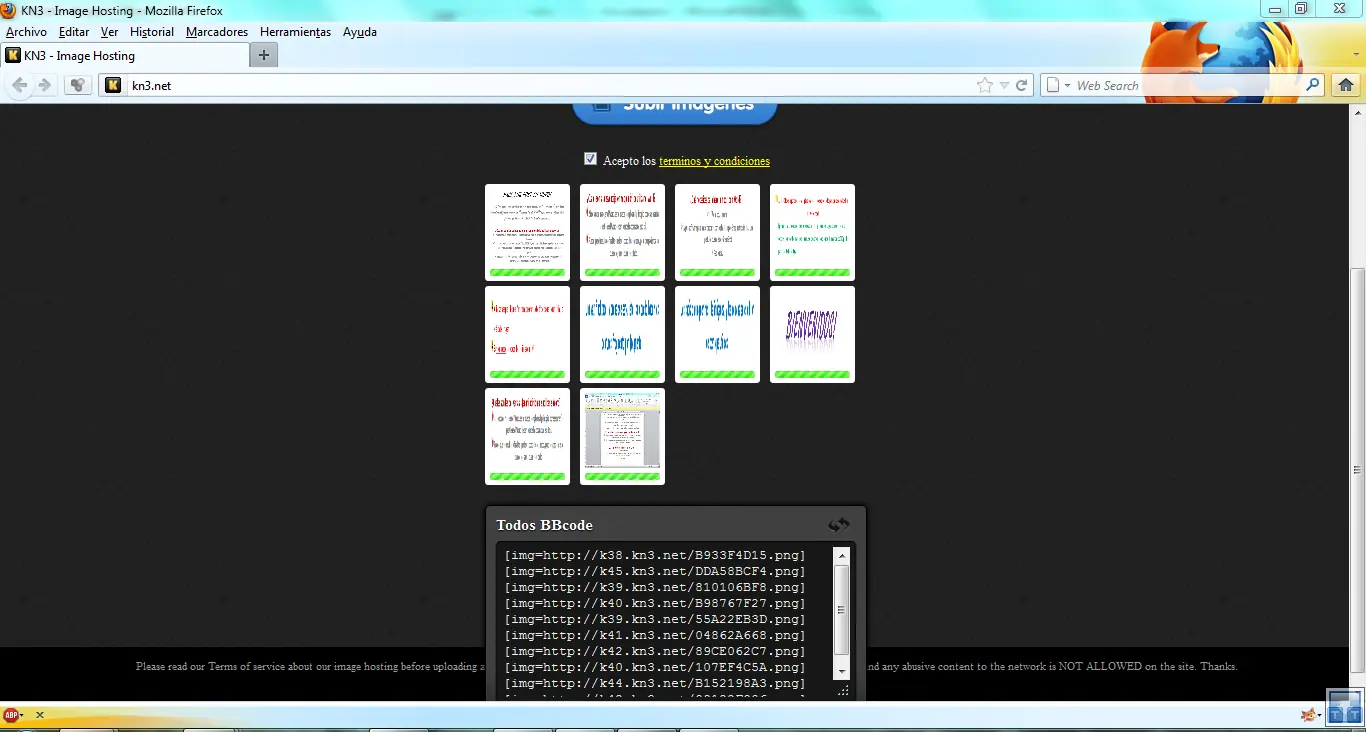Open a new tab with plus button
Viewport: 1366px width, 732px height.
[263, 55]
